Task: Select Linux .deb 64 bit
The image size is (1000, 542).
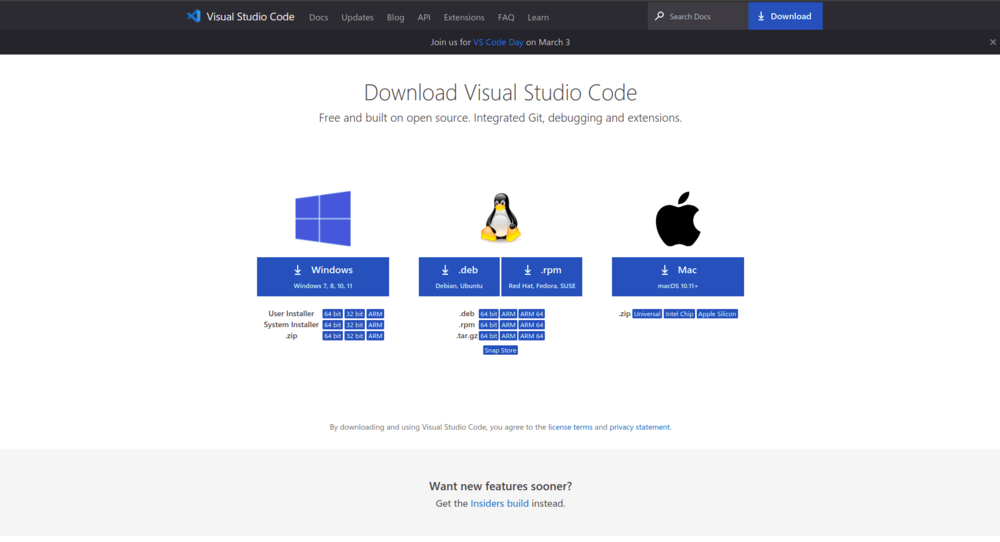Action: point(489,314)
